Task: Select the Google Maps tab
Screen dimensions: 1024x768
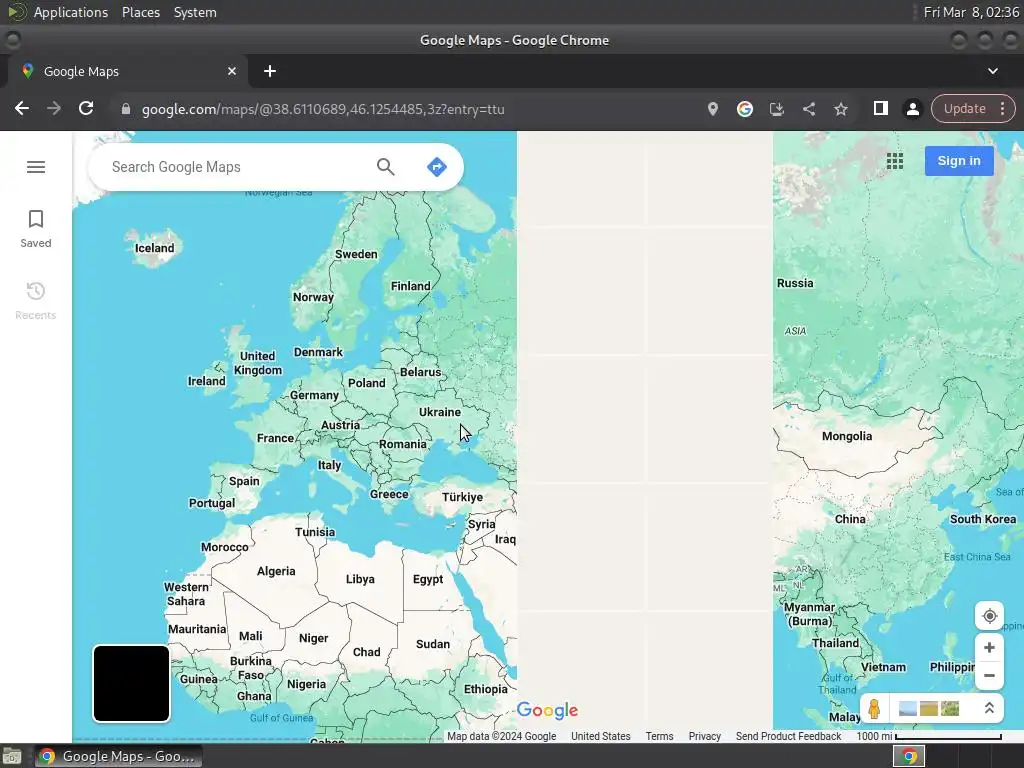Action: point(127,71)
